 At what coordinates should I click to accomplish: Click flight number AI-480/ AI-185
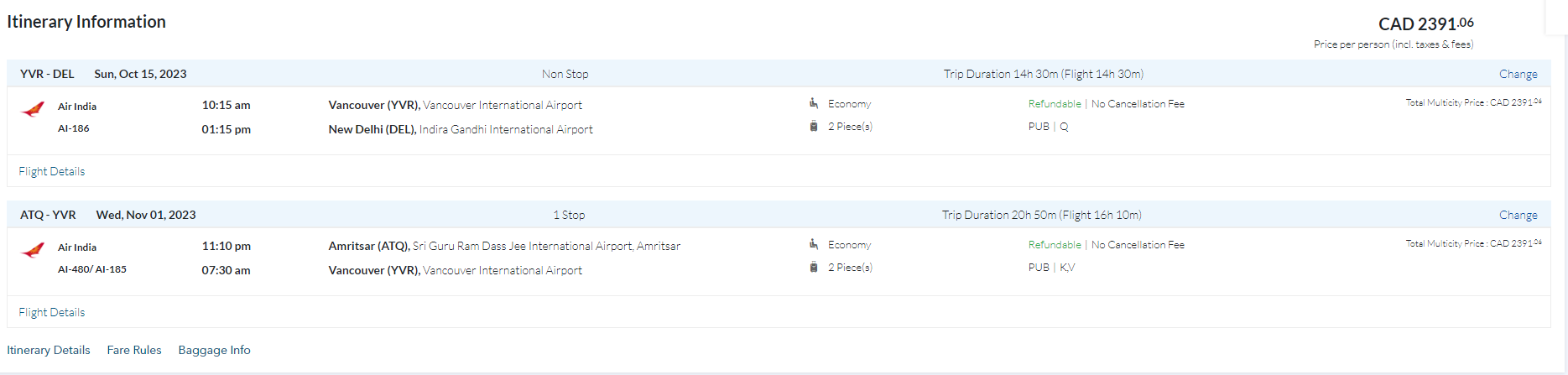tap(92, 269)
